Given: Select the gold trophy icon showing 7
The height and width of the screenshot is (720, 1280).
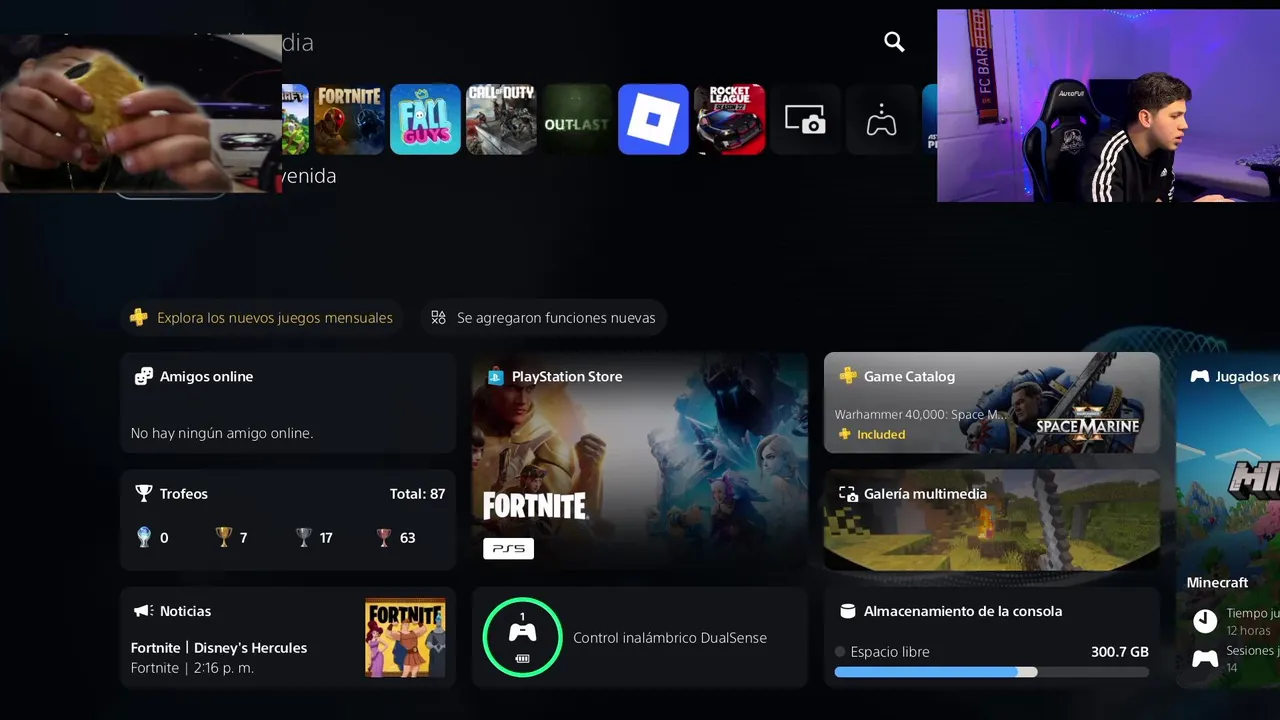Looking at the screenshot, I should click(x=224, y=537).
